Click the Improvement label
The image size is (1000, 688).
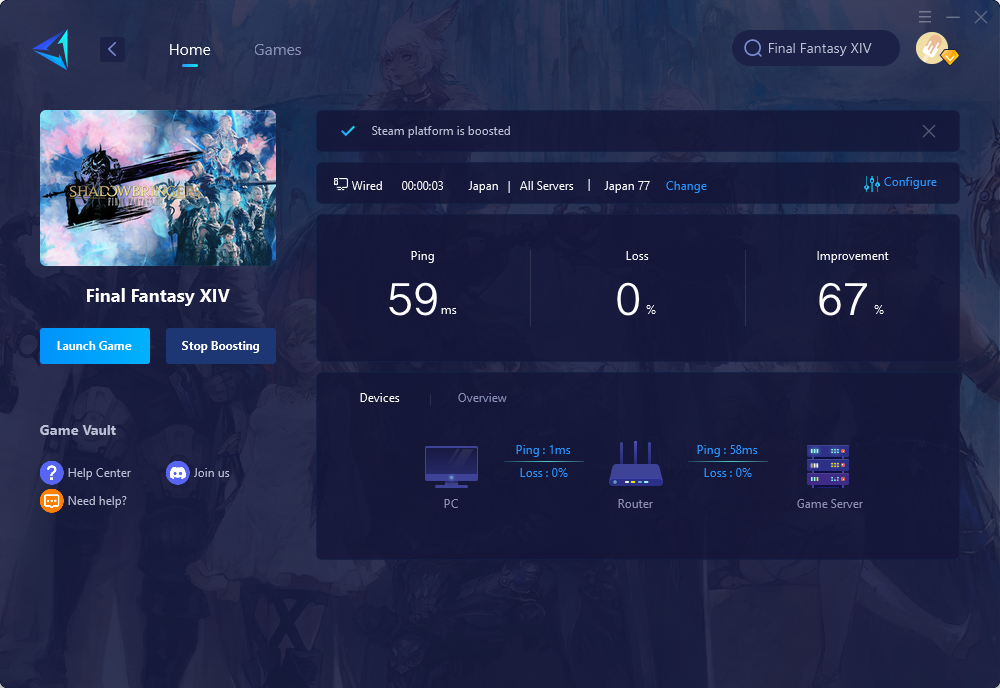pyautogui.click(x=852, y=256)
